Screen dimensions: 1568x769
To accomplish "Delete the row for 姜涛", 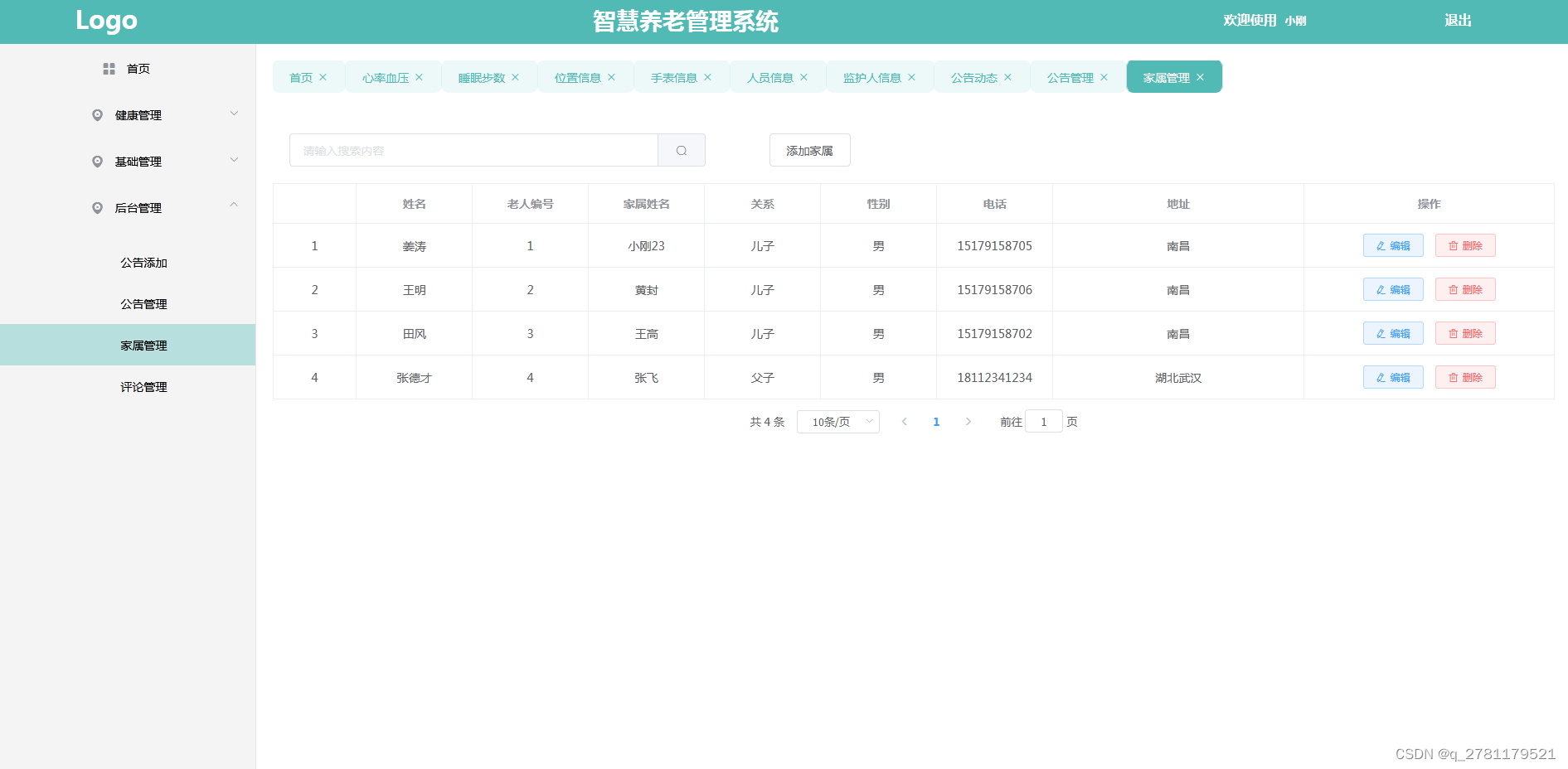I will click(1465, 245).
